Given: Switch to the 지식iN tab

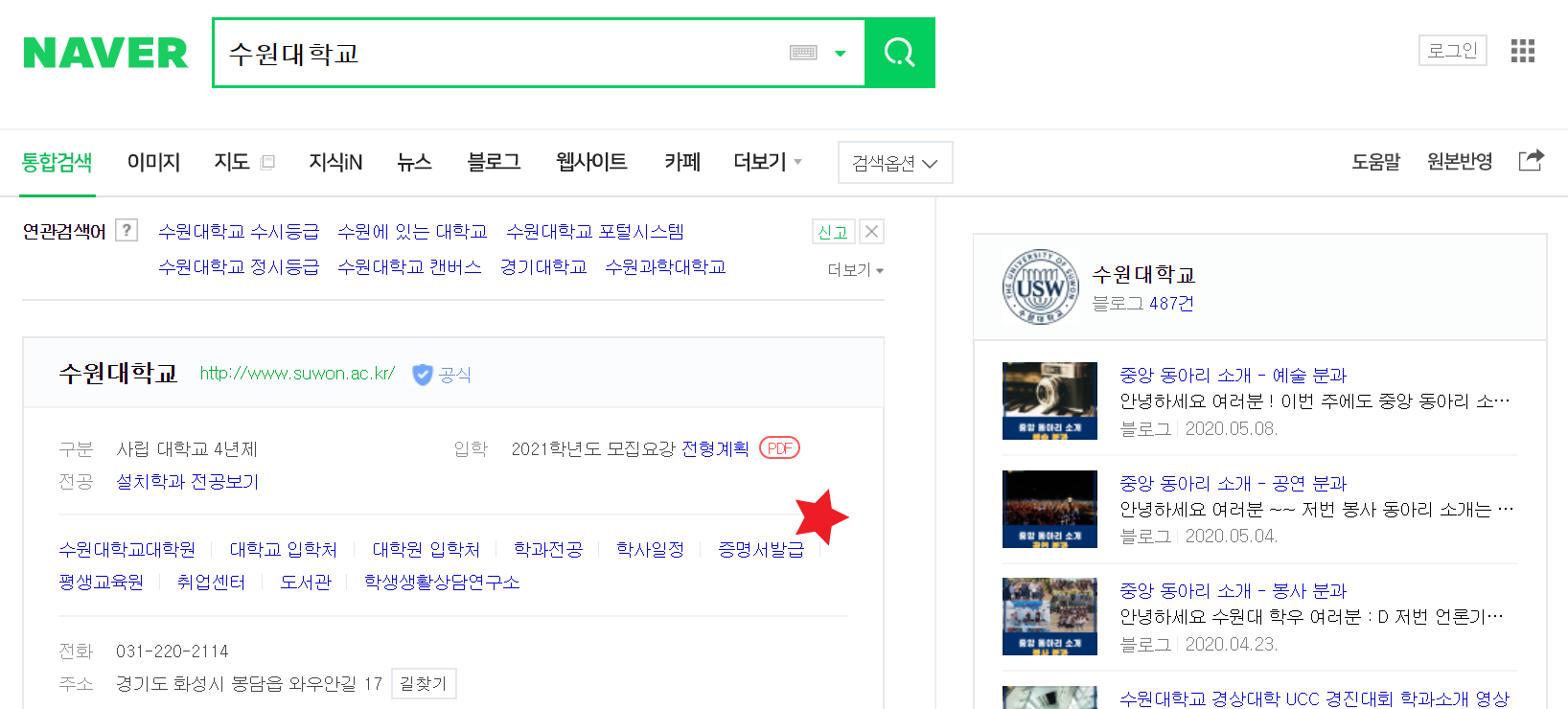Looking at the screenshot, I should click(335, 162).
